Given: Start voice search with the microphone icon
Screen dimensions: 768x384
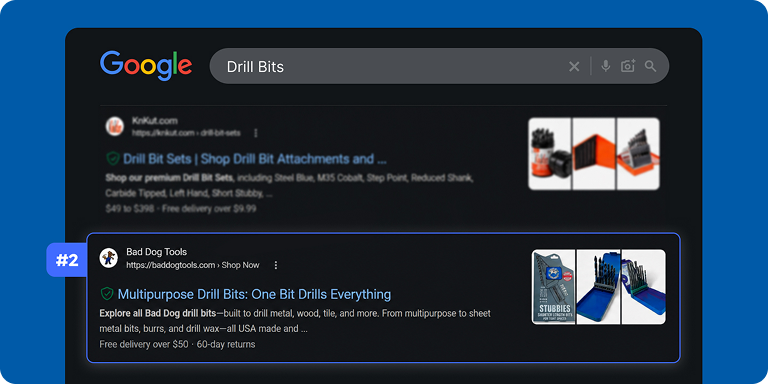Looking at the screenshot, I should (x=606, y=66).
